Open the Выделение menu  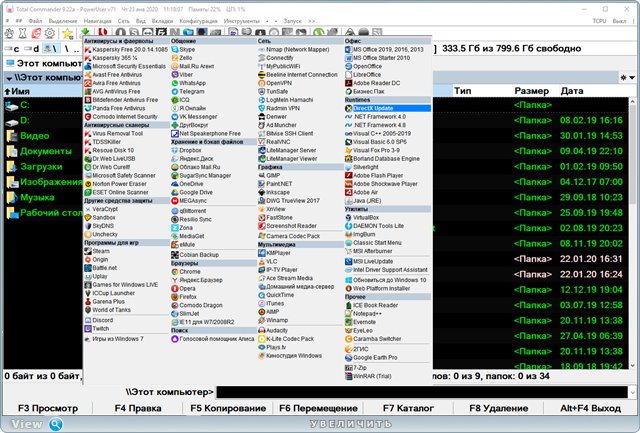(63, 21)
